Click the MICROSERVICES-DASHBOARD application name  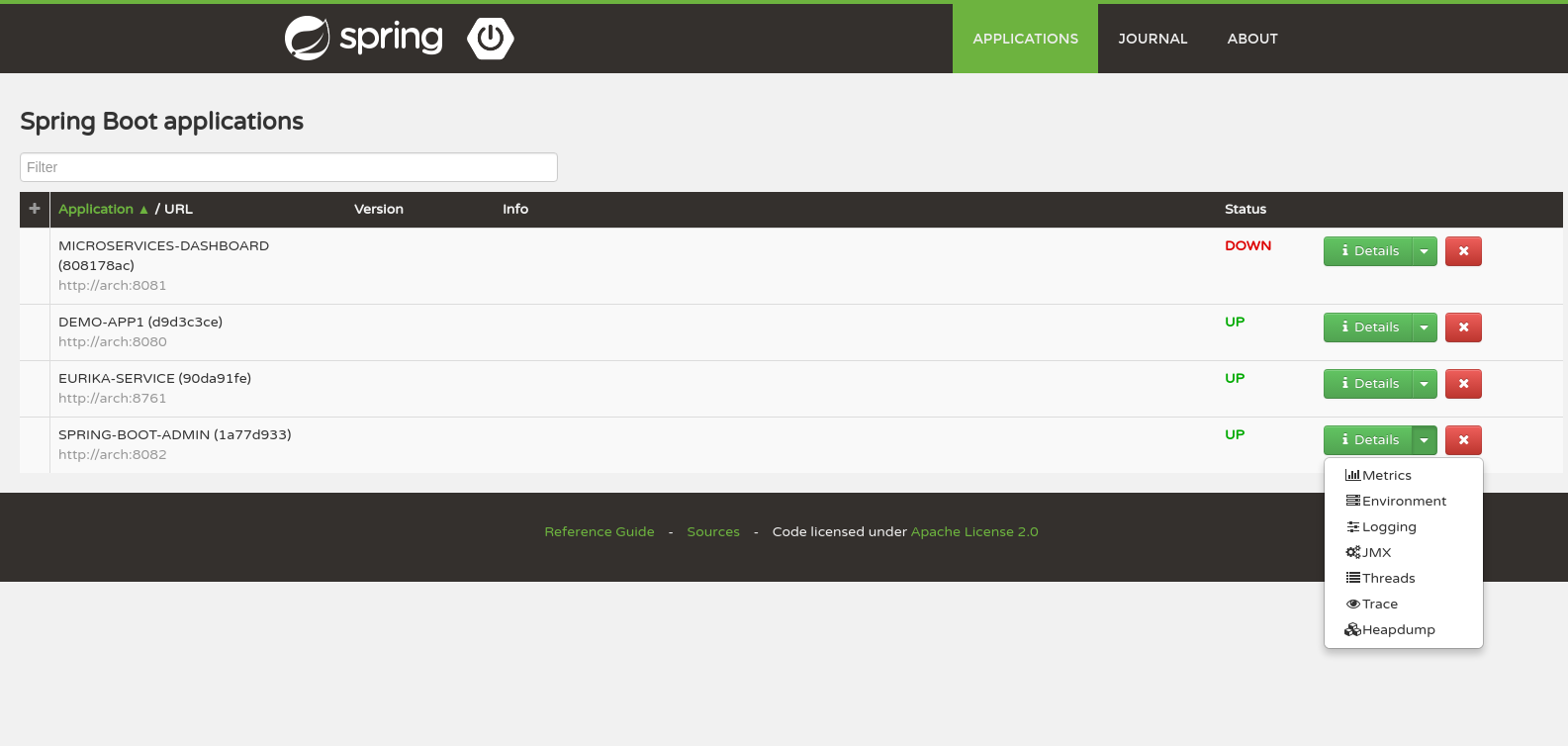(163, 255)
